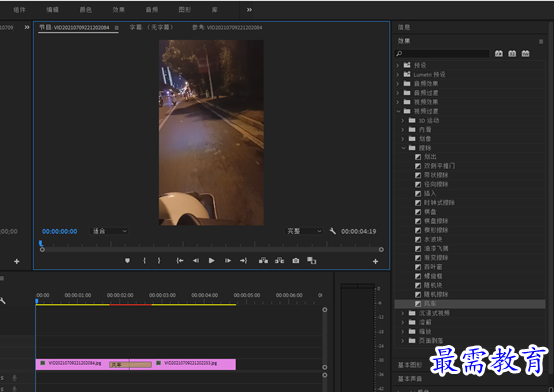
Task: Open the 效果 panel menu icon
Action: (541, 41)
